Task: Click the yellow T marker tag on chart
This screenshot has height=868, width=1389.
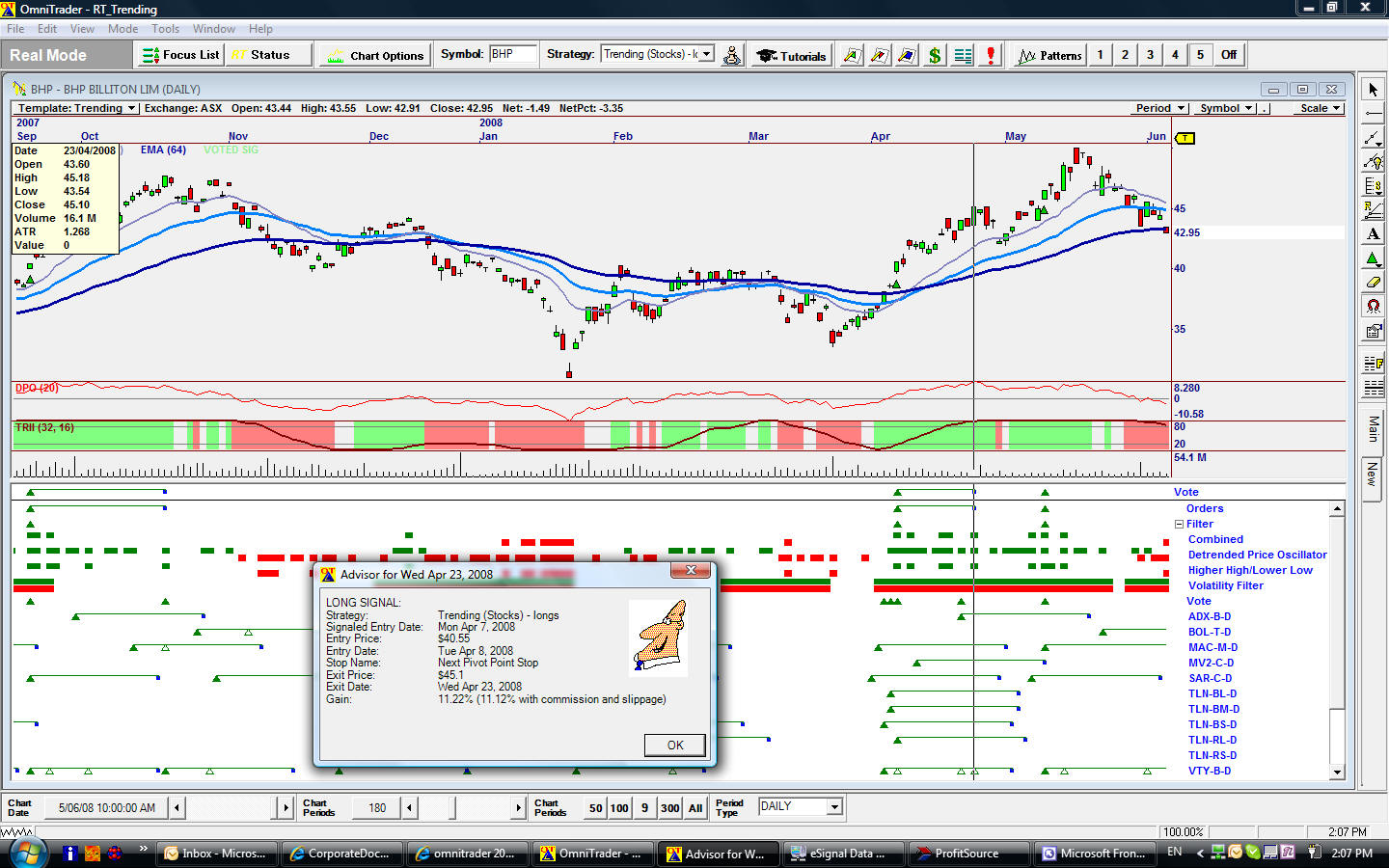Action: [x=1185, y=138]
